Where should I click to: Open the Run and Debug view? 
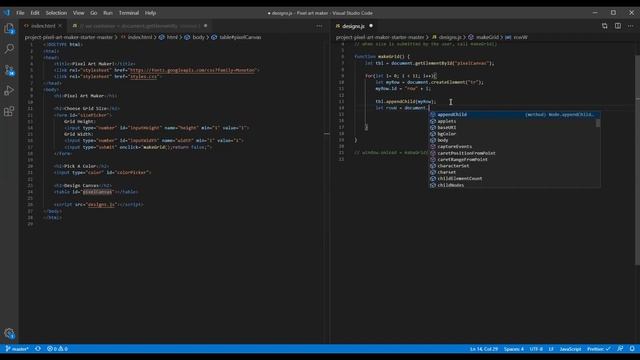[9, 91]
